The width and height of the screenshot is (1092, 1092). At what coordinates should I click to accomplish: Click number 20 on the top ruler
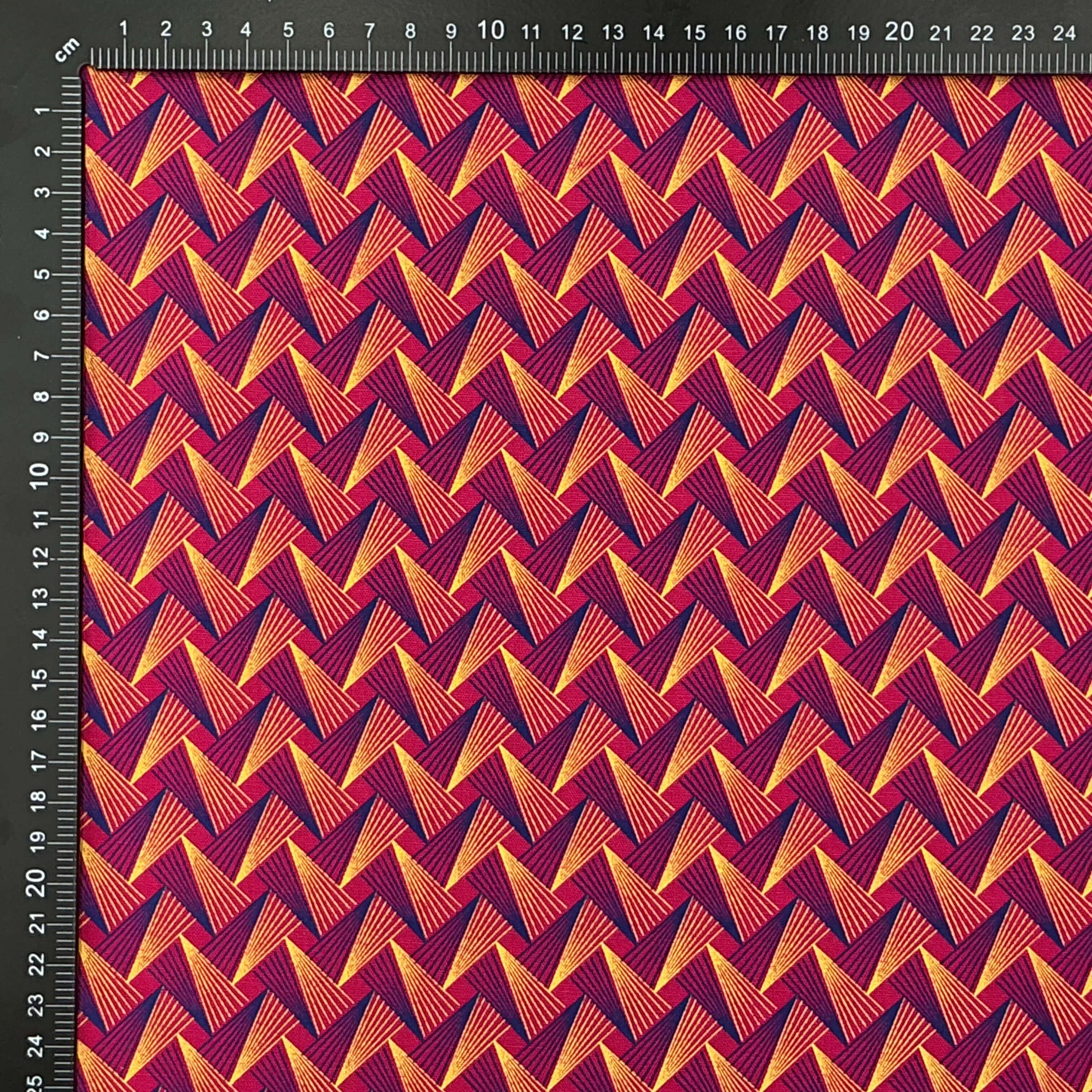pos(899,32)
